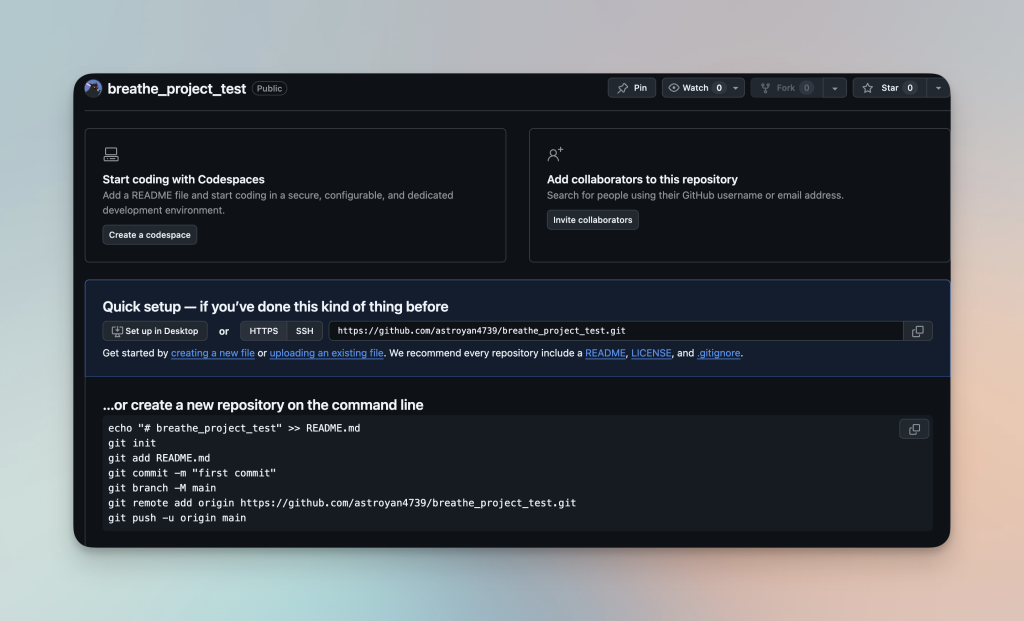Pin the repository
The height and width of the screenshot is (621, 1024).
(x=632, y=88)
